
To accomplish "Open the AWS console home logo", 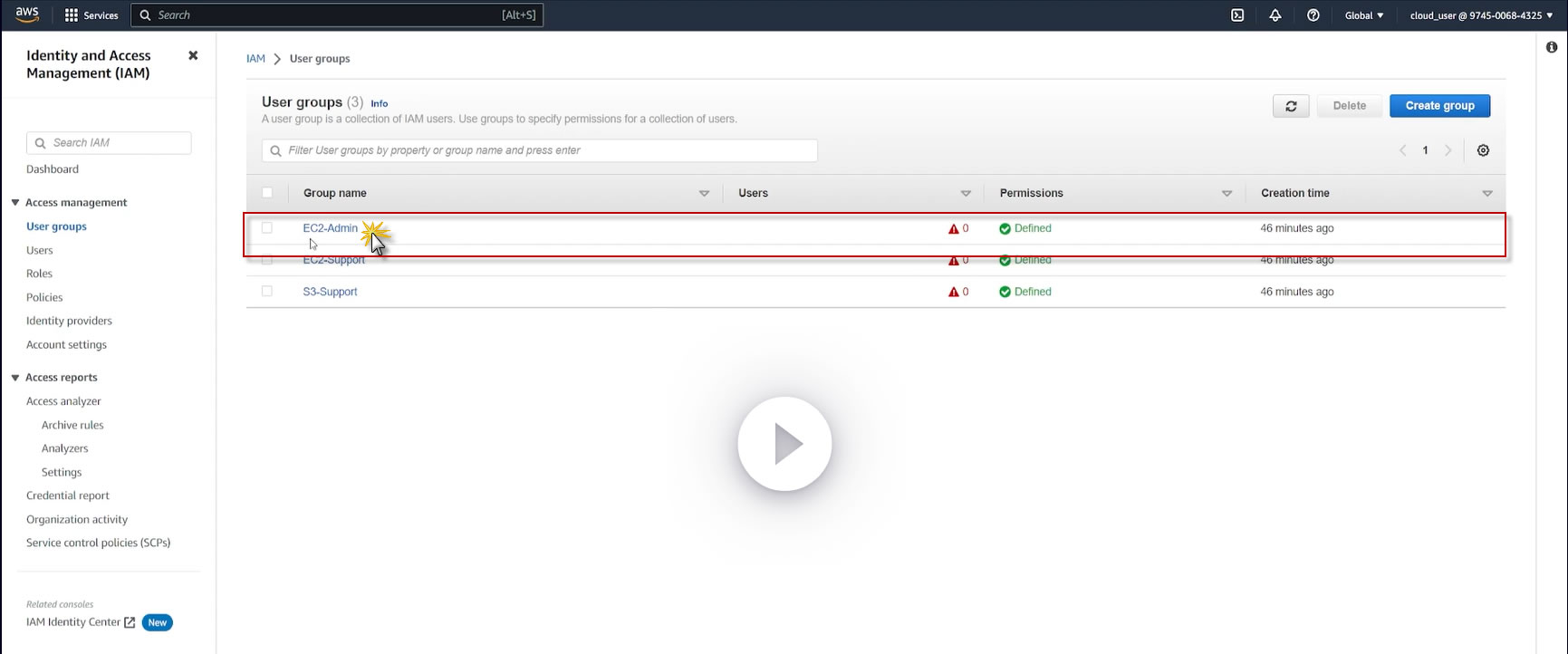I will point(27,14).
